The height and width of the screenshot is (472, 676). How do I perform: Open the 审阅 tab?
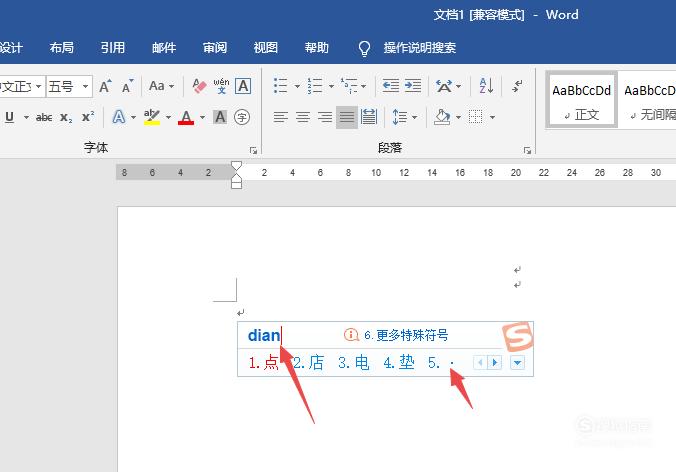[215, 47]
